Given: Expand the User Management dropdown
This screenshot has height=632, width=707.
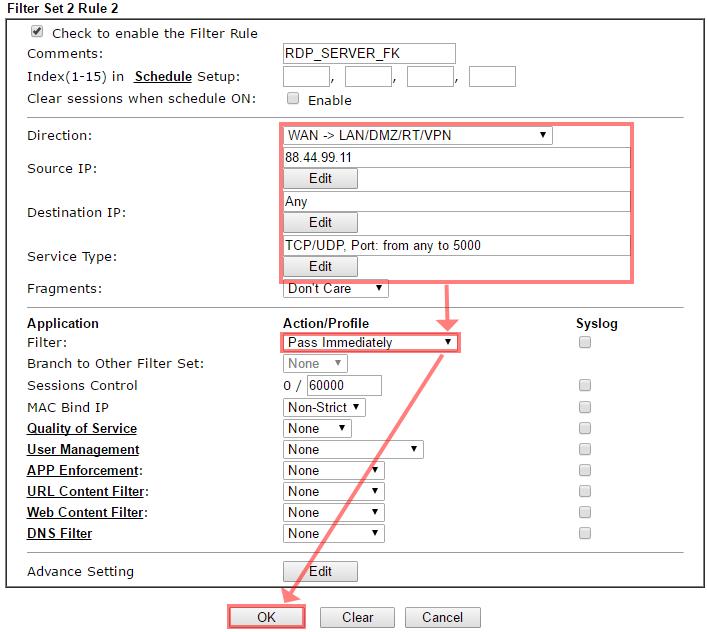Looking at the screenshot, I should pos(353,450).
